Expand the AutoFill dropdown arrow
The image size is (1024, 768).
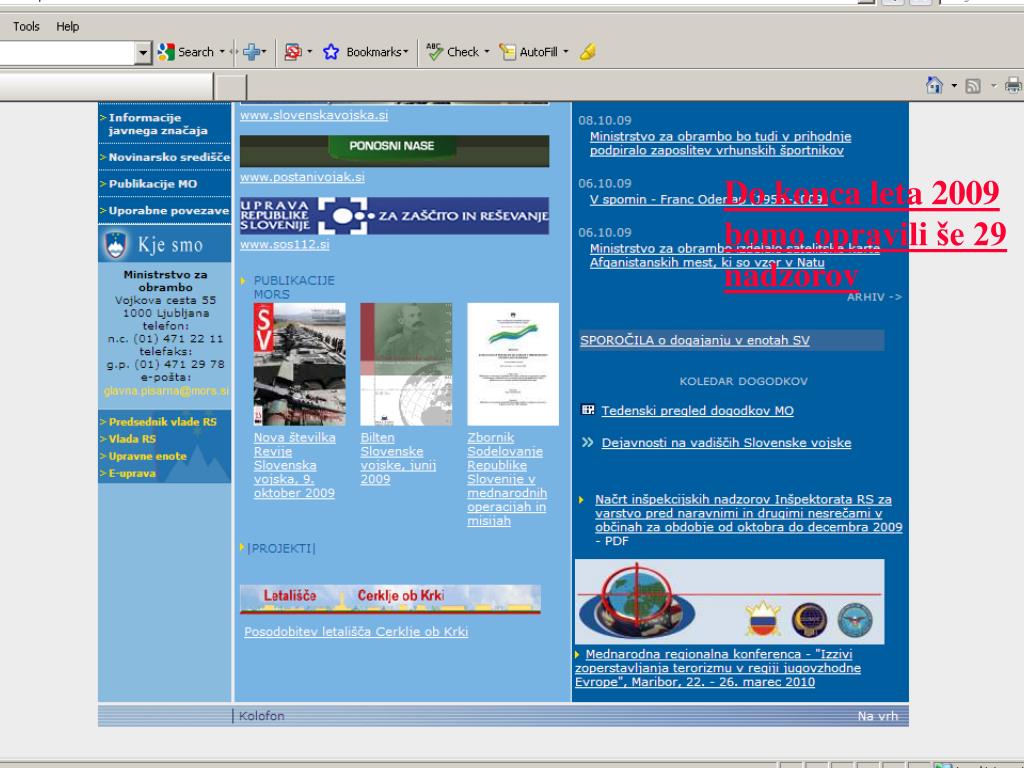(566, 52)
